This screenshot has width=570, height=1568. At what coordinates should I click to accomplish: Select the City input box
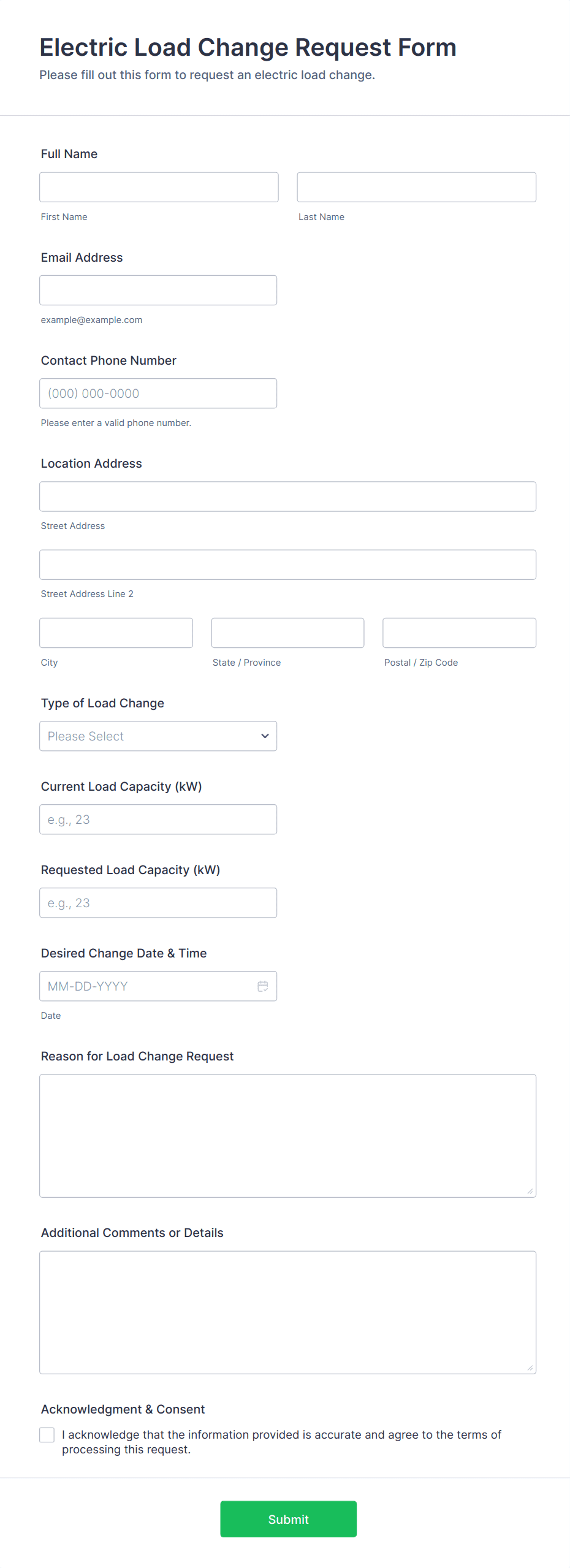[116, 633]
